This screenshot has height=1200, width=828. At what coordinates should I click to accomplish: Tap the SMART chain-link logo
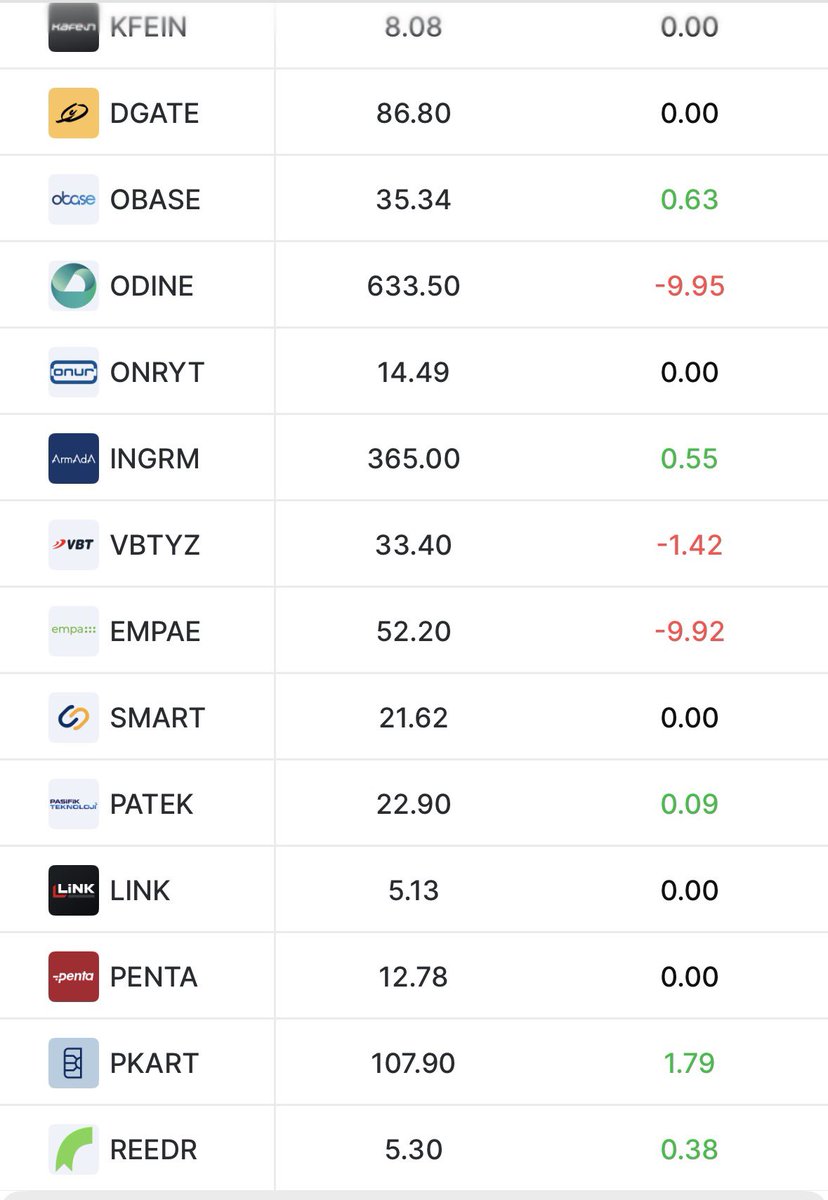click(x=74, y=718)
